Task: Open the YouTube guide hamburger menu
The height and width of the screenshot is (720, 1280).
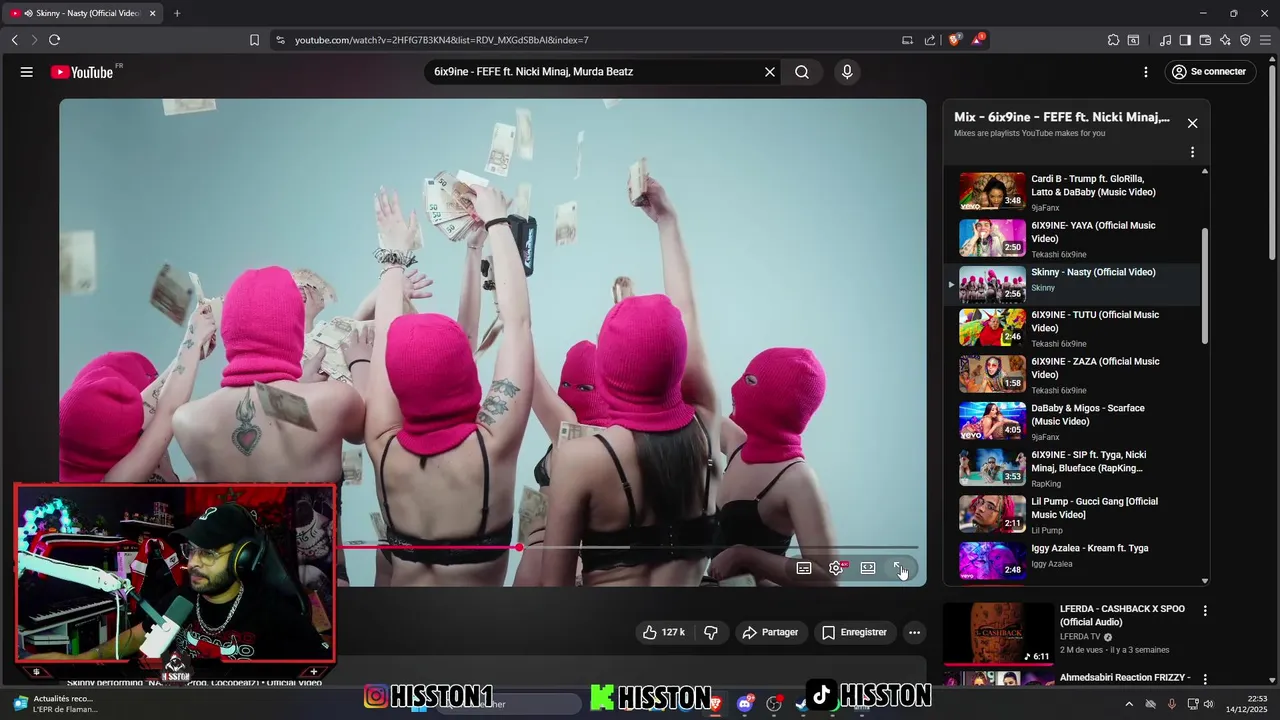Action: tap(27, 72)
